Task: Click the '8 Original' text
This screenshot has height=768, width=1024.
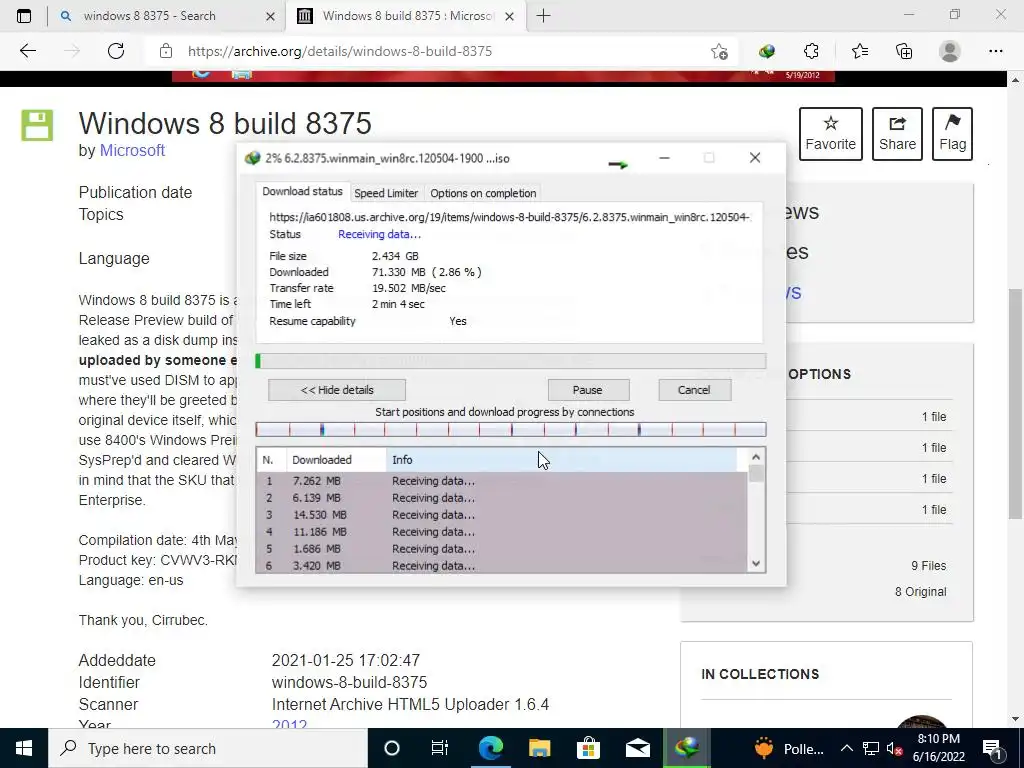Action: pyautogui.click(x=921, y=592)
